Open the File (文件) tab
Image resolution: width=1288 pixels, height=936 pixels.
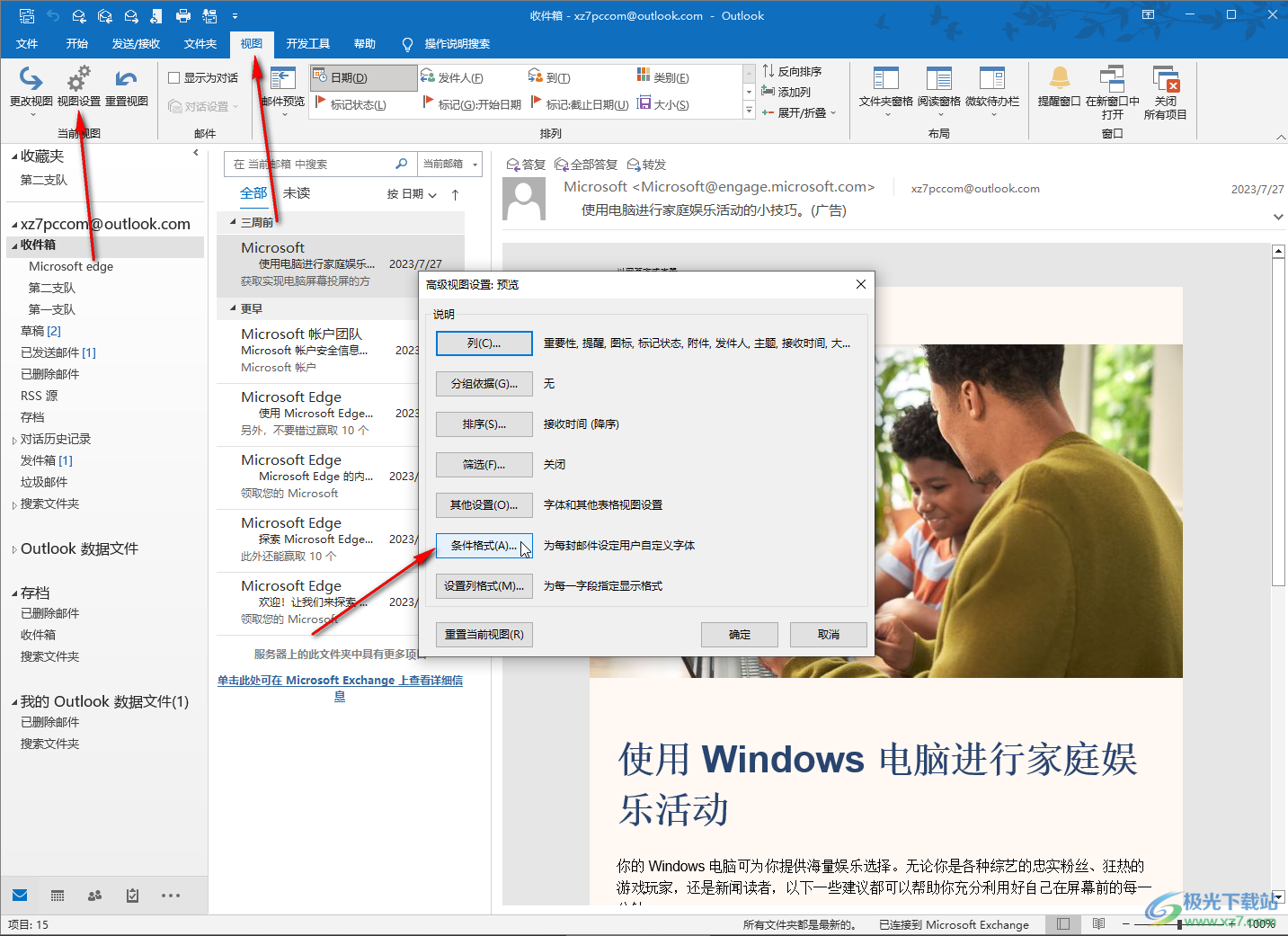click(27, 44)
